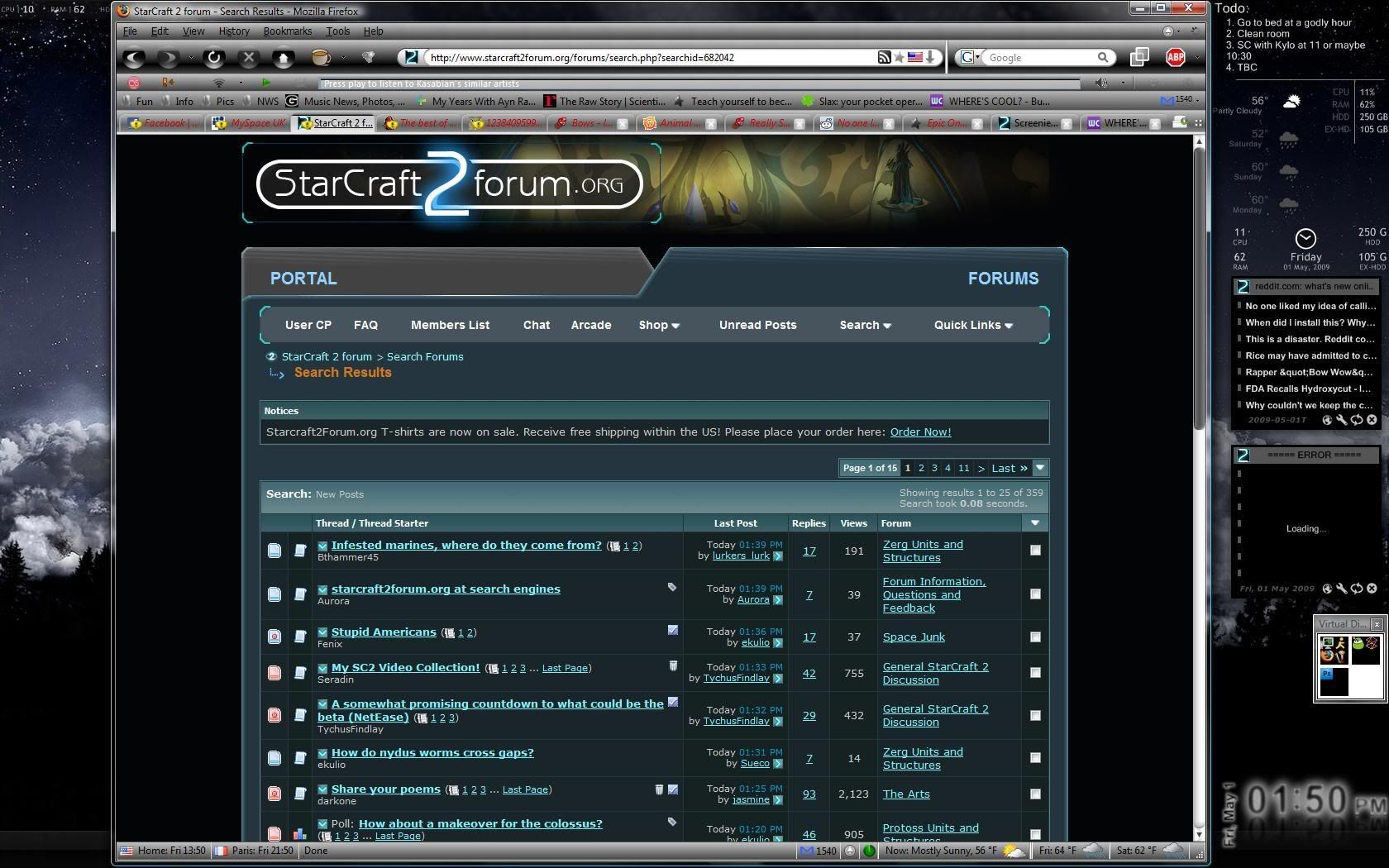Open back/forward history dropdown arrow
Image resolution: width=1389 pixels, height=868 pixels.
coord(190,58)
